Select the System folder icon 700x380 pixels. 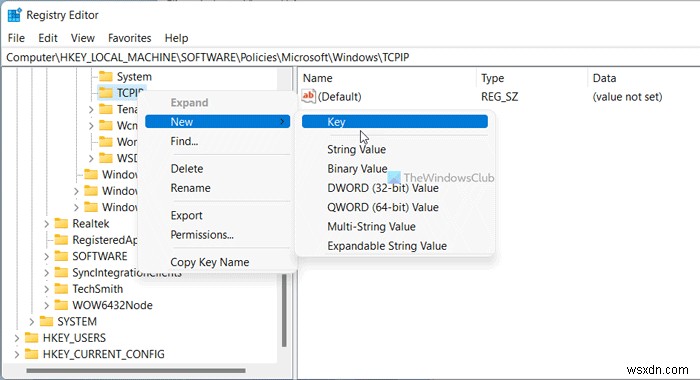click(x=106, y=76)
